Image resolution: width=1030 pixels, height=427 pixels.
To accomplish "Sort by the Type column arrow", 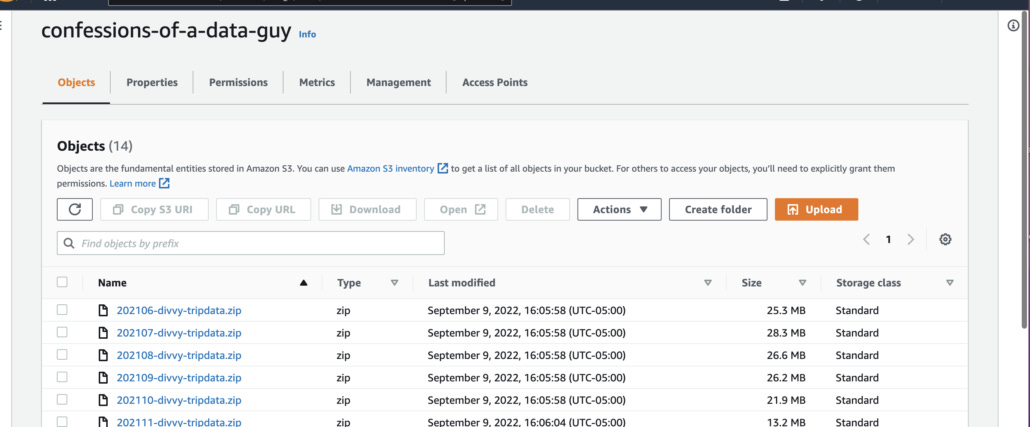I will (394, 283).
